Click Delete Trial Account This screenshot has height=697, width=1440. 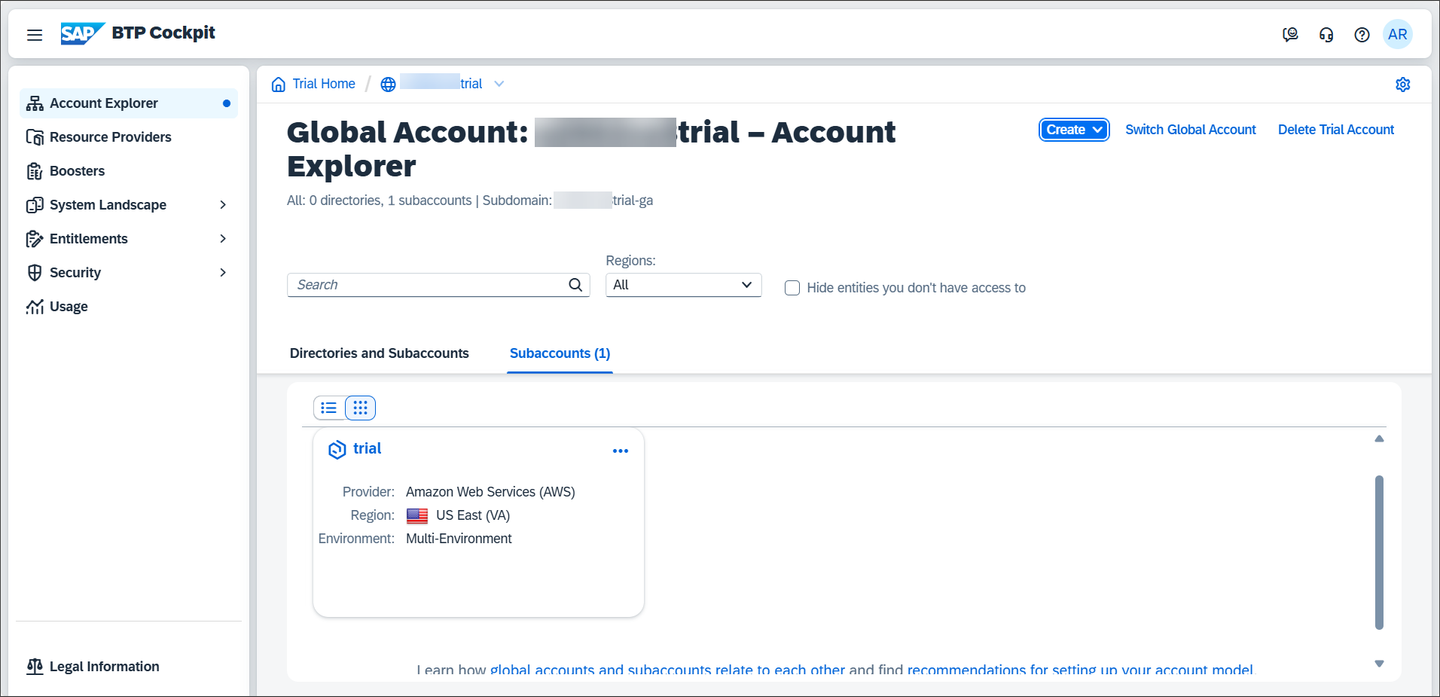tap(1336, 130)
